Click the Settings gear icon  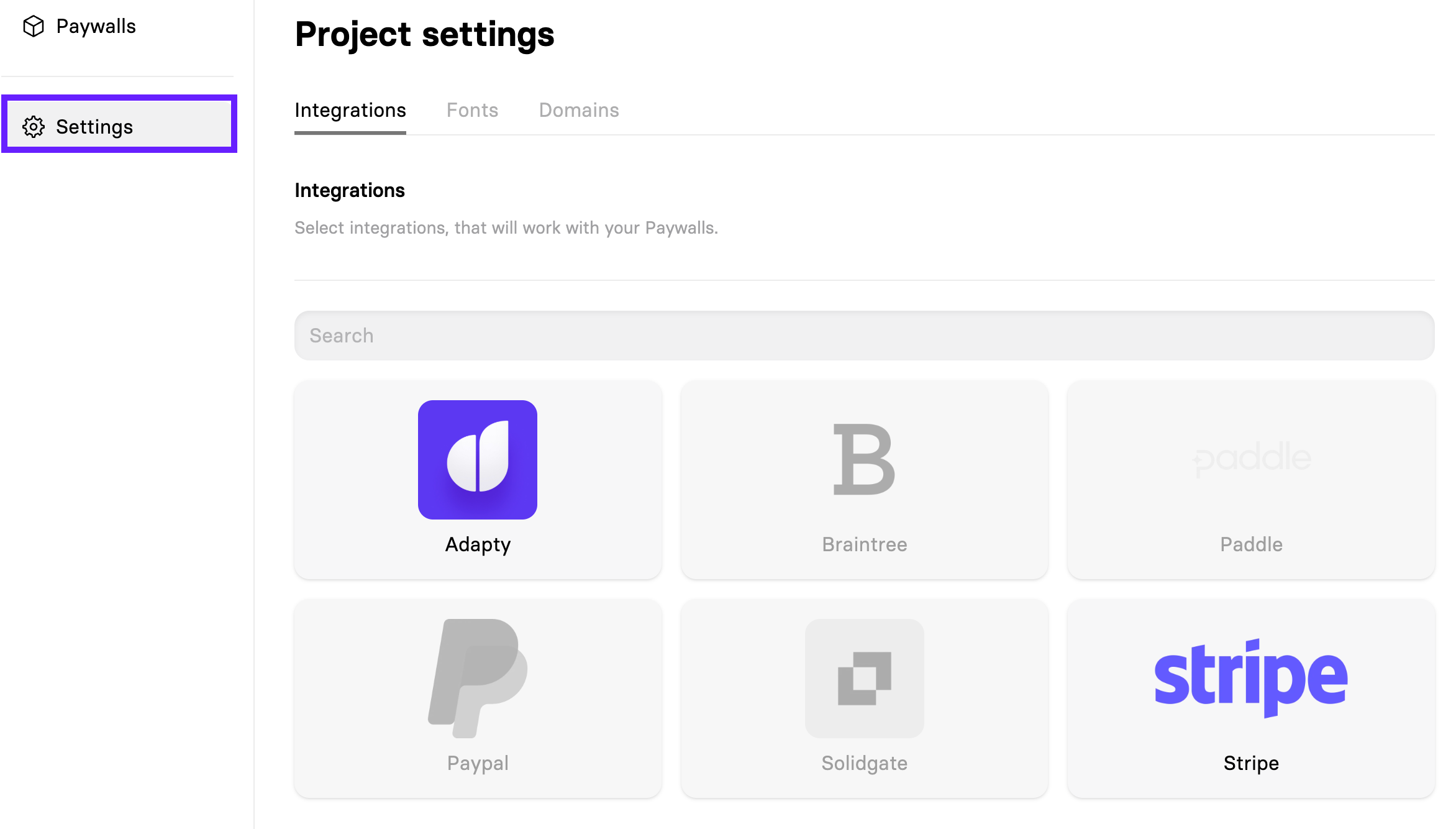click(x=34, y=127)
